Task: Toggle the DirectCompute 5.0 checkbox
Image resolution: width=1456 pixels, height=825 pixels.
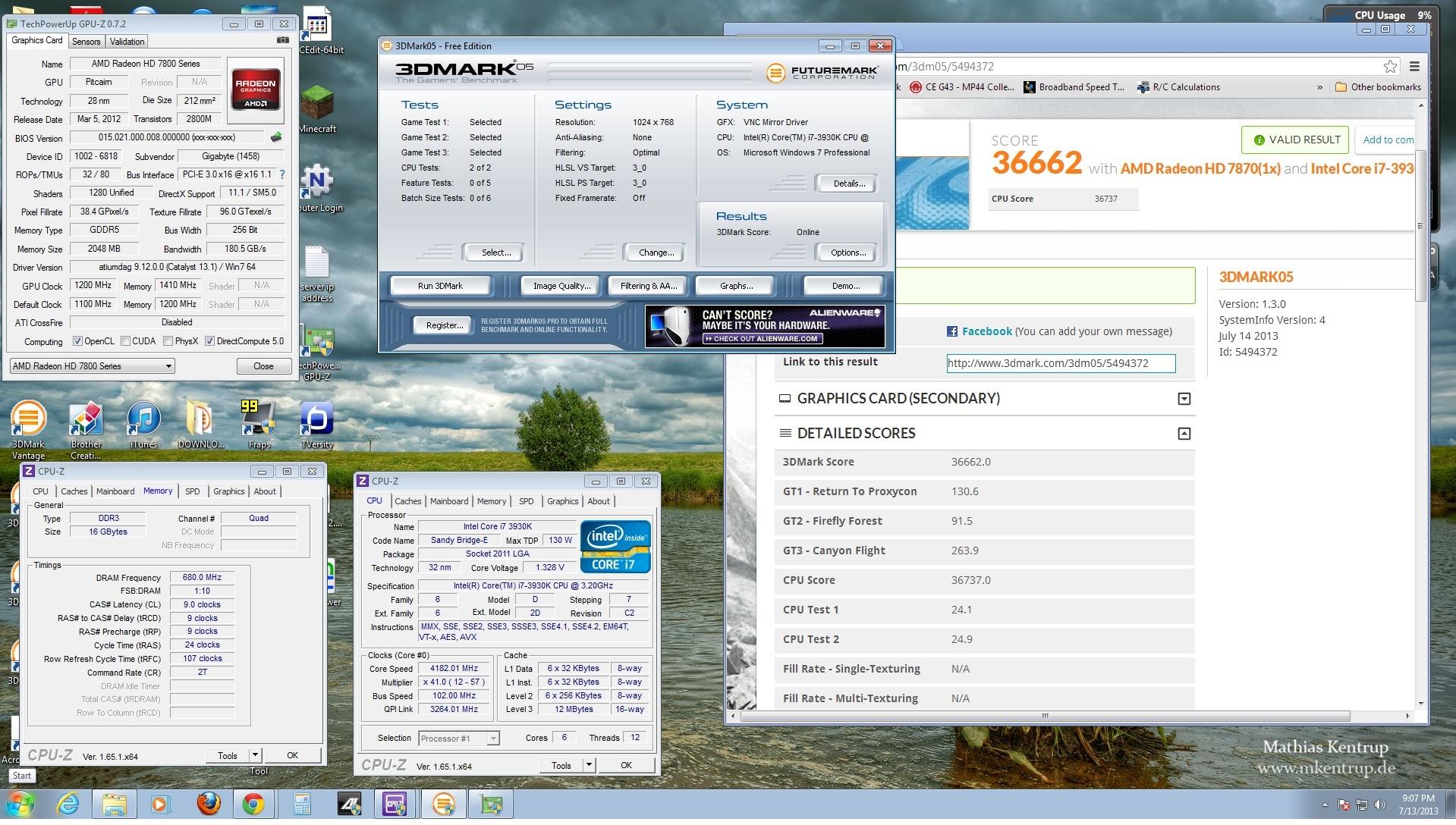Action: (210, 341)
